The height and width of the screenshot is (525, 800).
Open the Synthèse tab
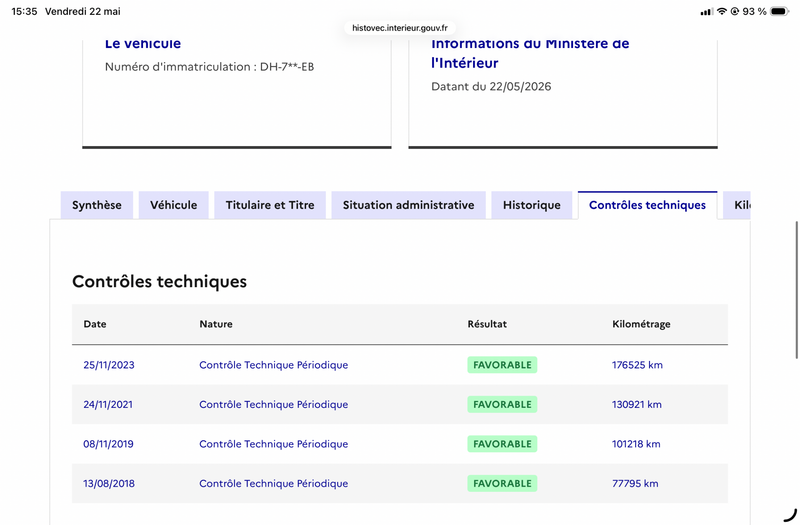tap(97, 205)
